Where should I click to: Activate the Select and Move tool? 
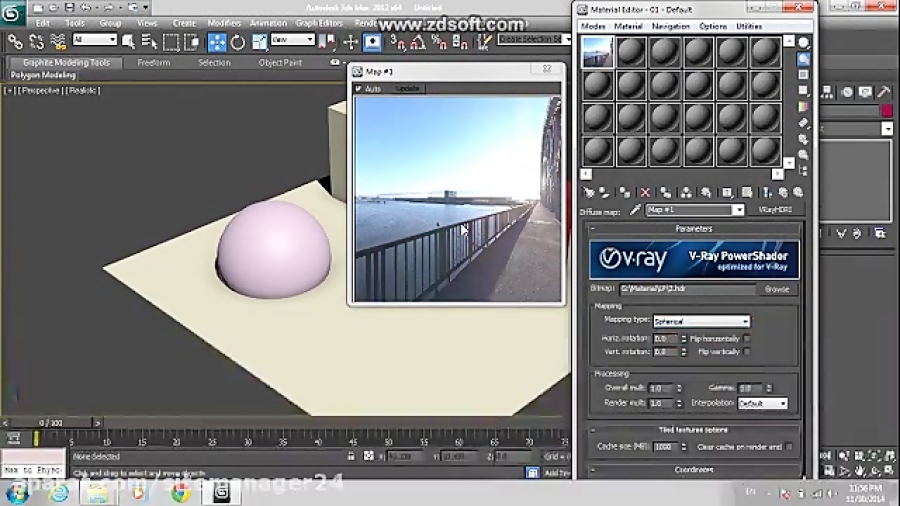[217, 42]
